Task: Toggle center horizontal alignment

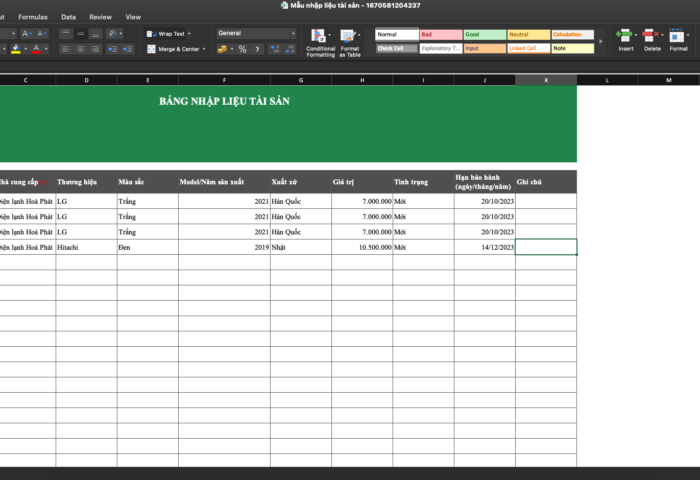Action: click(x=80, y=48)
